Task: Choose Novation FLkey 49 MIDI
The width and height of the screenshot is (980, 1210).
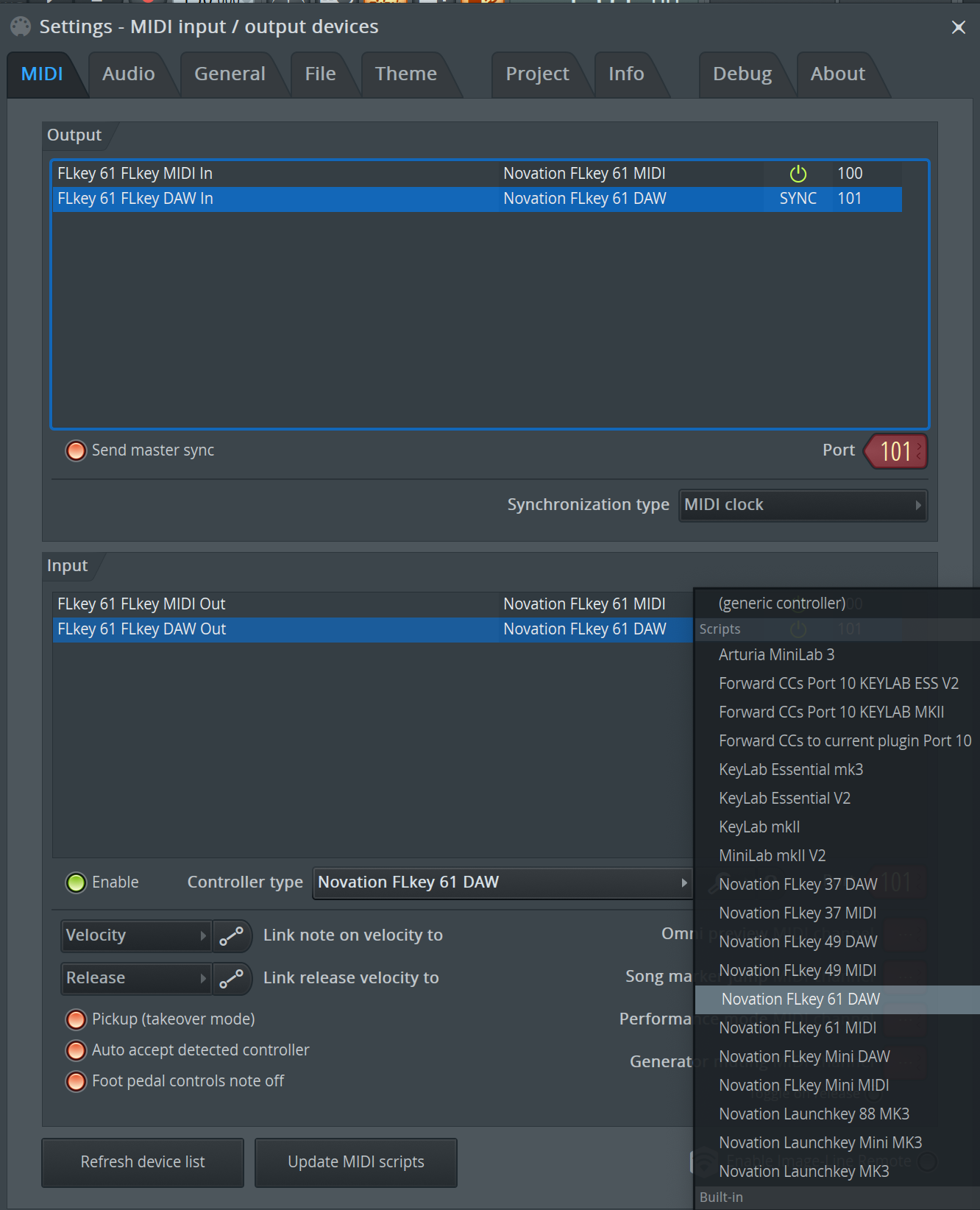Action: pos(837,971)
